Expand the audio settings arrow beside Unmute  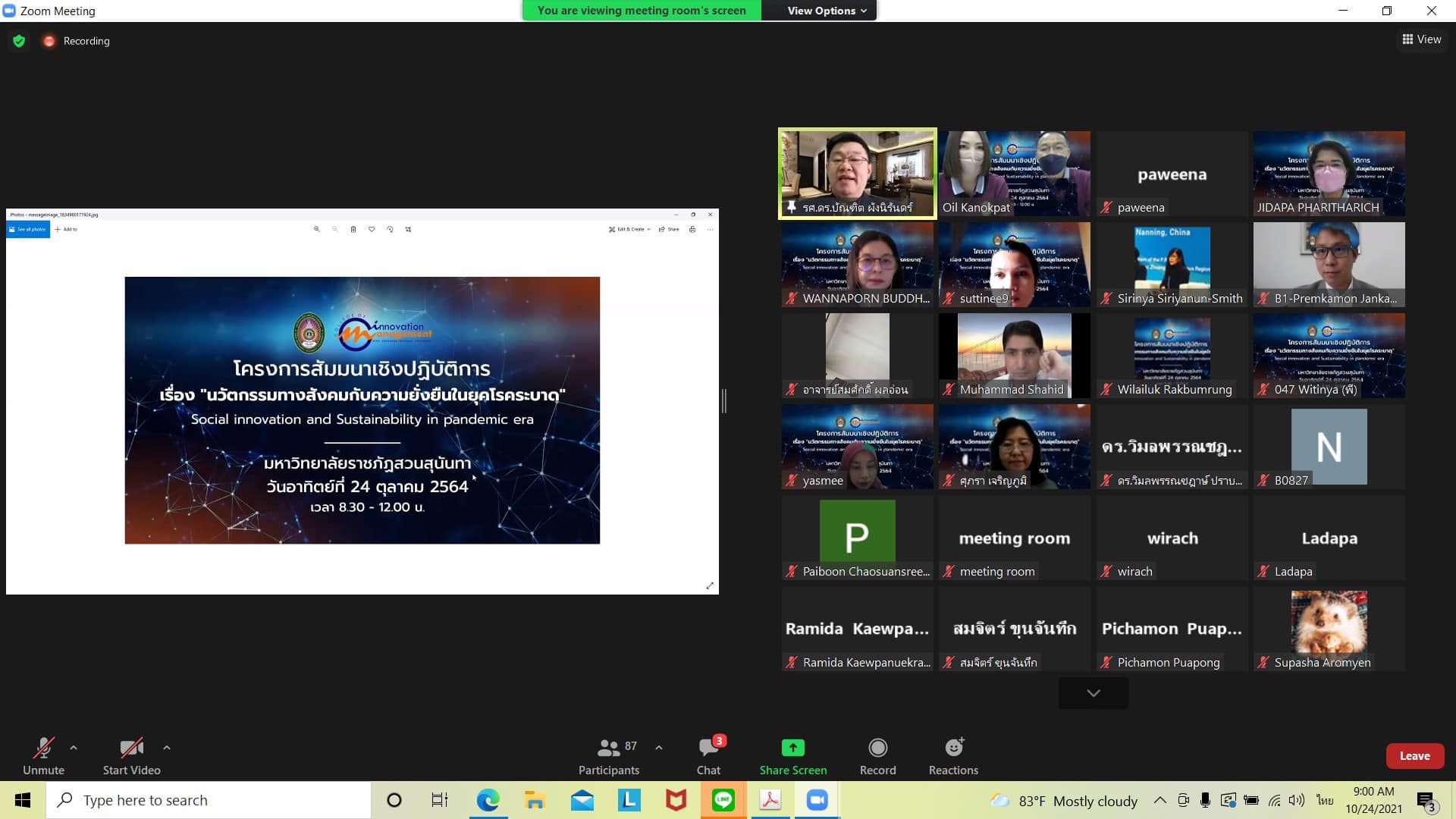74,748
